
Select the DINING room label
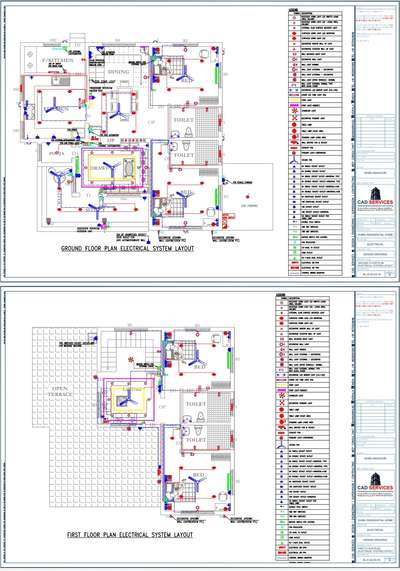point(118,72)
